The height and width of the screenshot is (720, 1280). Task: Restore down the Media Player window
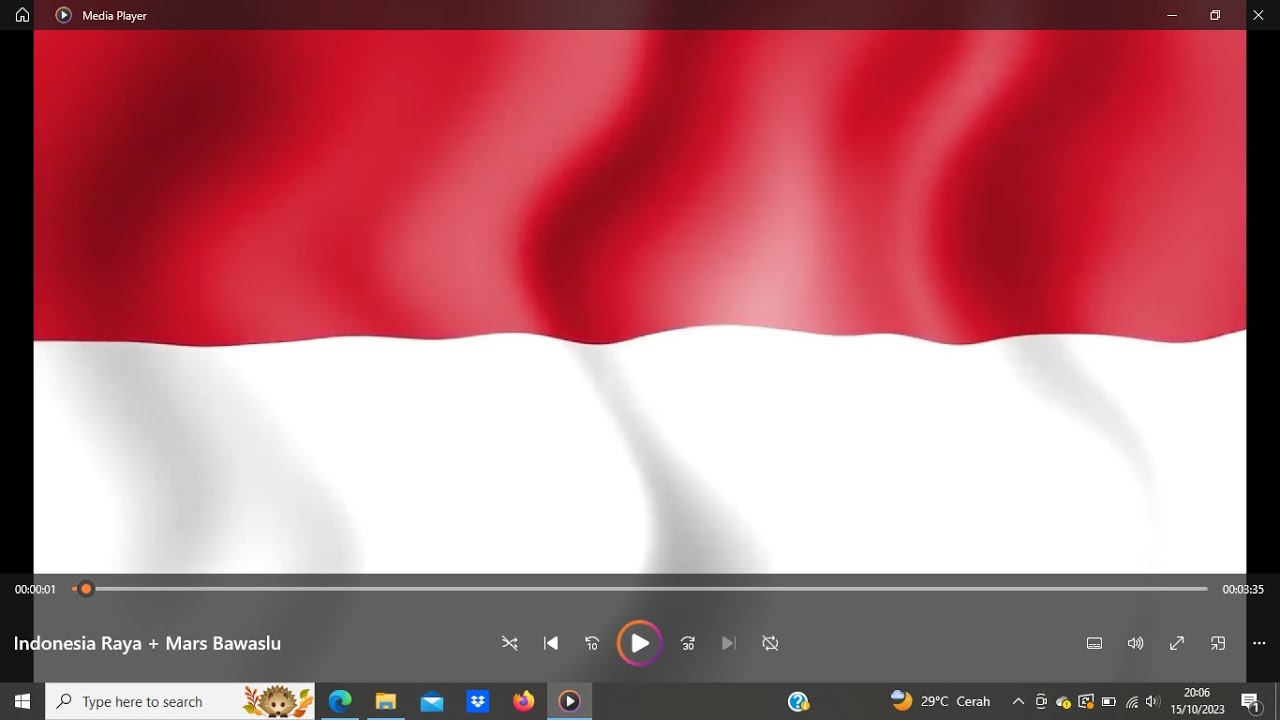click(x=1215, y=15)
